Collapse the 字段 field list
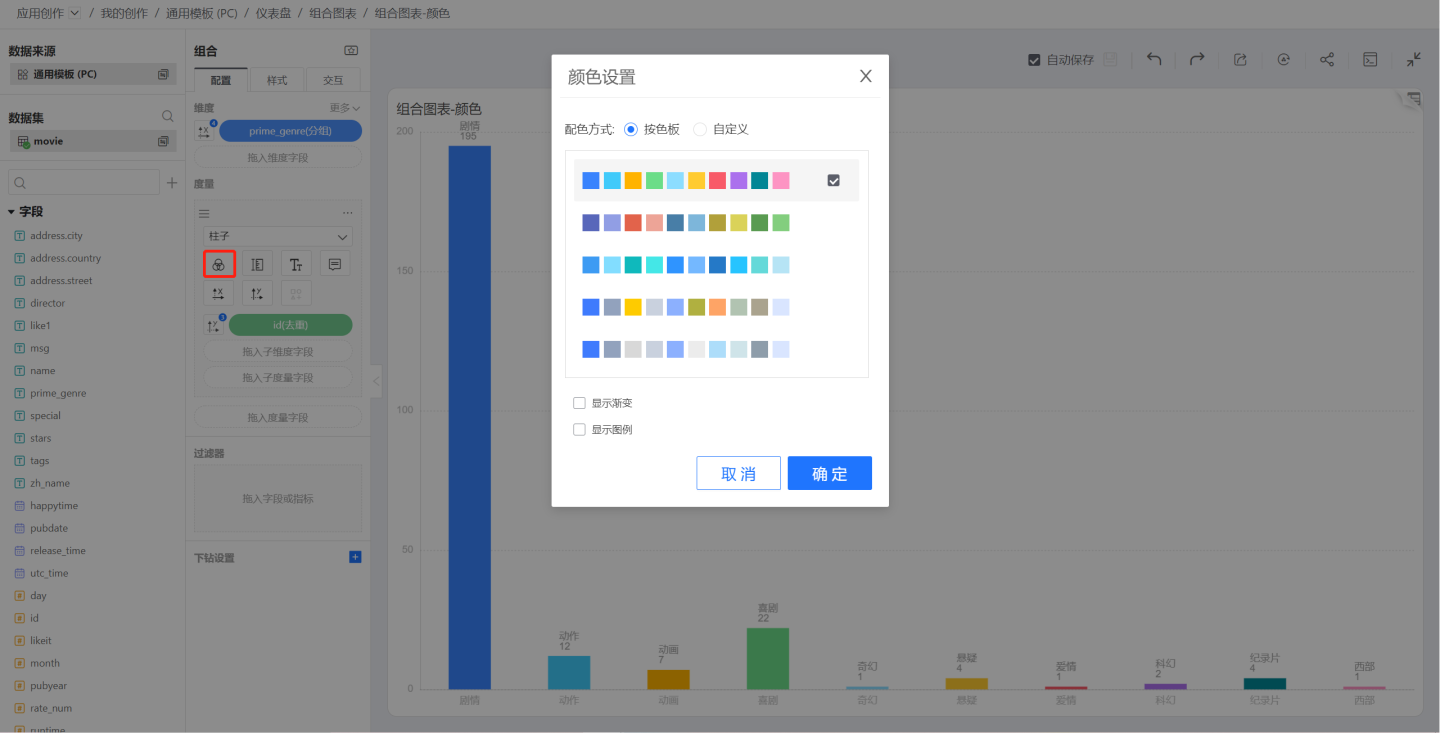Screen dimensions: 1440x733 point(11,212)
